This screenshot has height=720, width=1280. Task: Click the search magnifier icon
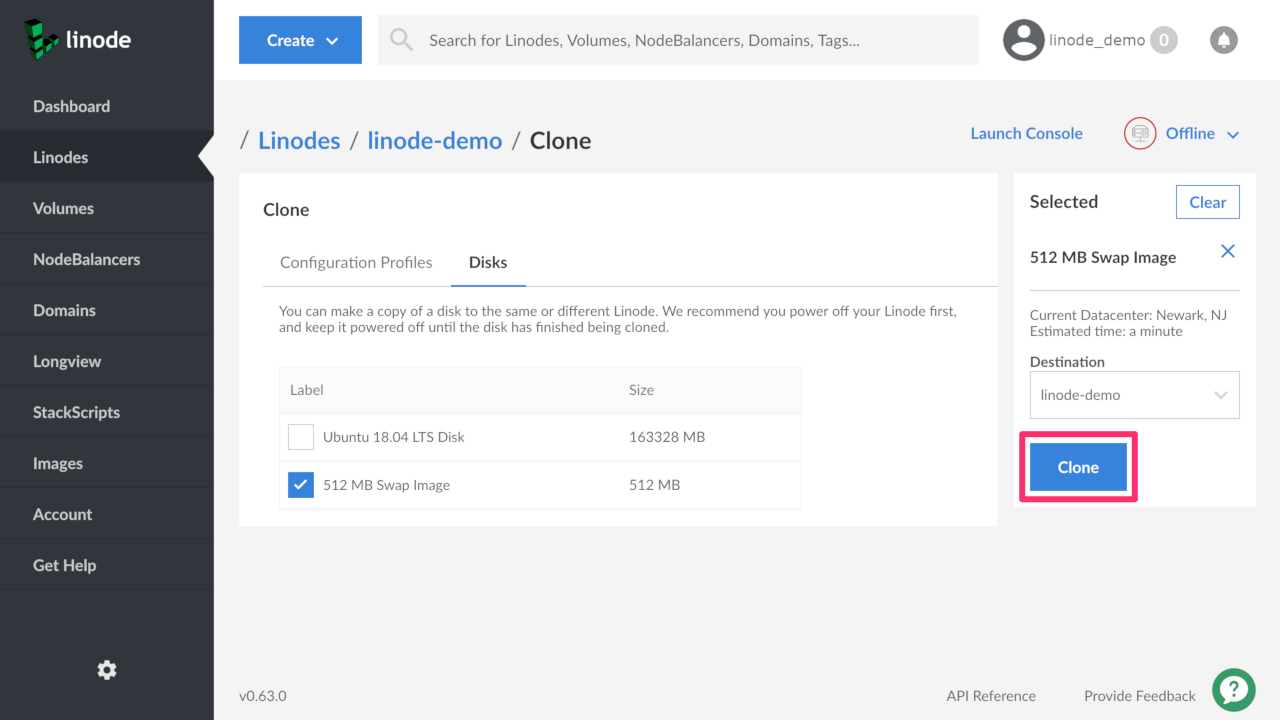[402, 40]
